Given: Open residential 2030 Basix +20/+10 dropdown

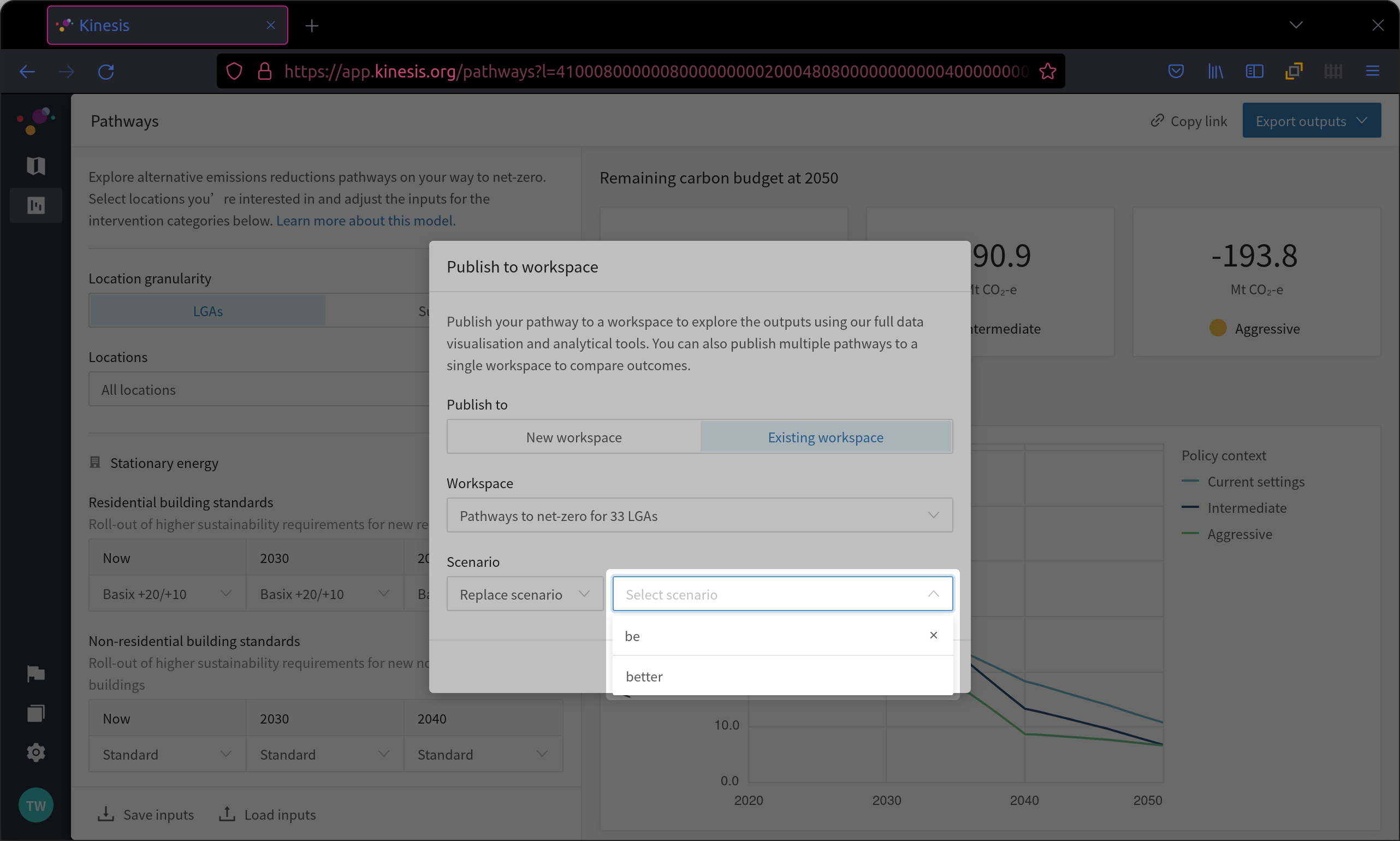Looking at the screenshot, I should click(x=325, y=594).
